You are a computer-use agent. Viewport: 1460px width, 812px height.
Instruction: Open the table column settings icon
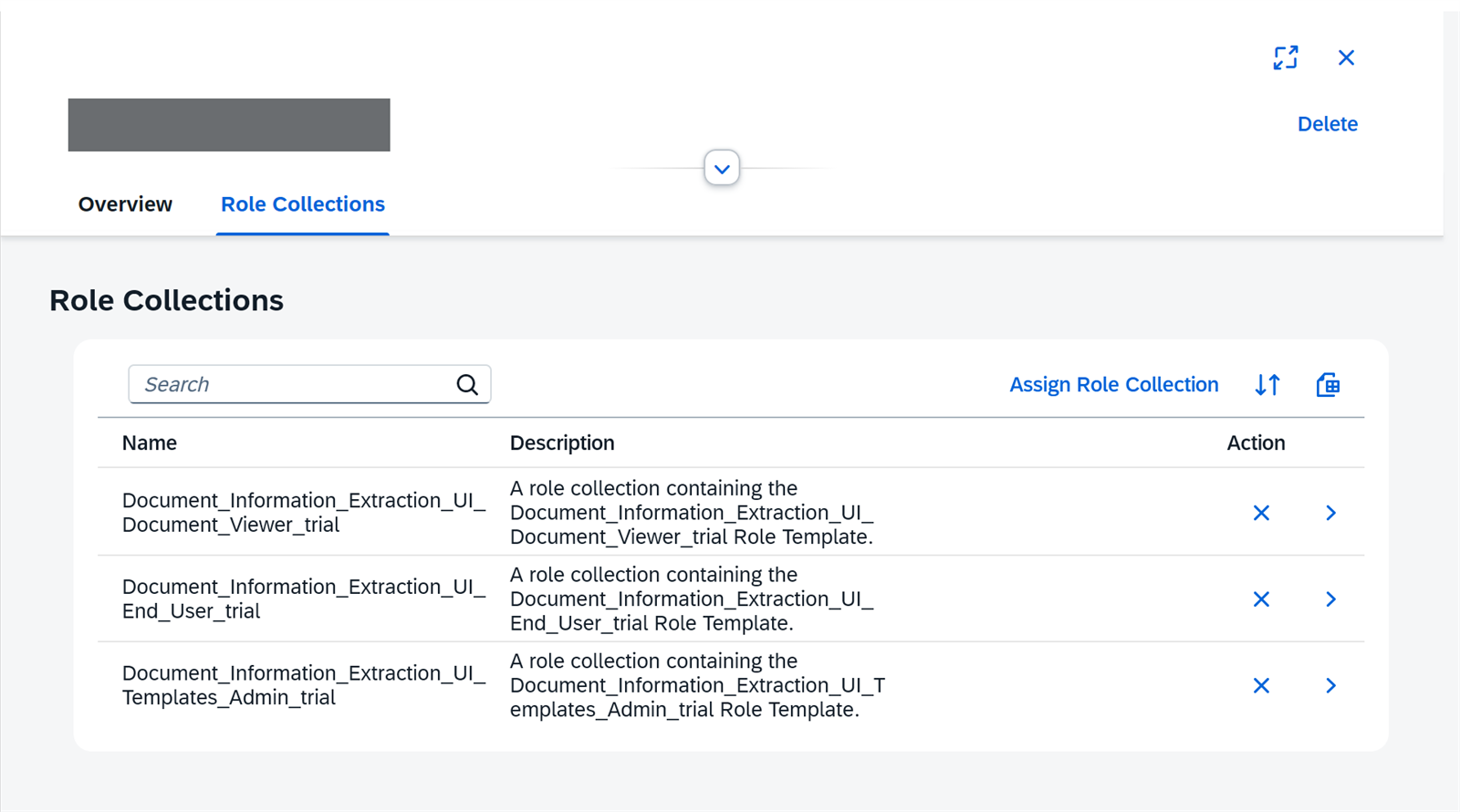[1328, 385]
